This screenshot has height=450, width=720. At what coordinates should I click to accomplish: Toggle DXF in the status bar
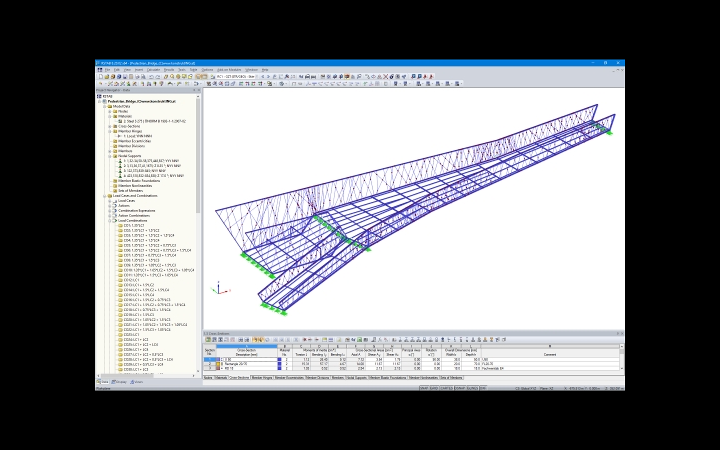(x=483, y=388)
